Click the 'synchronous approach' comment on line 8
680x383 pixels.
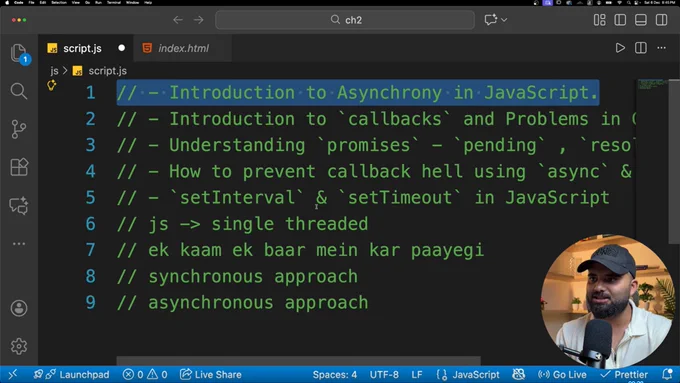click(237, 277)
